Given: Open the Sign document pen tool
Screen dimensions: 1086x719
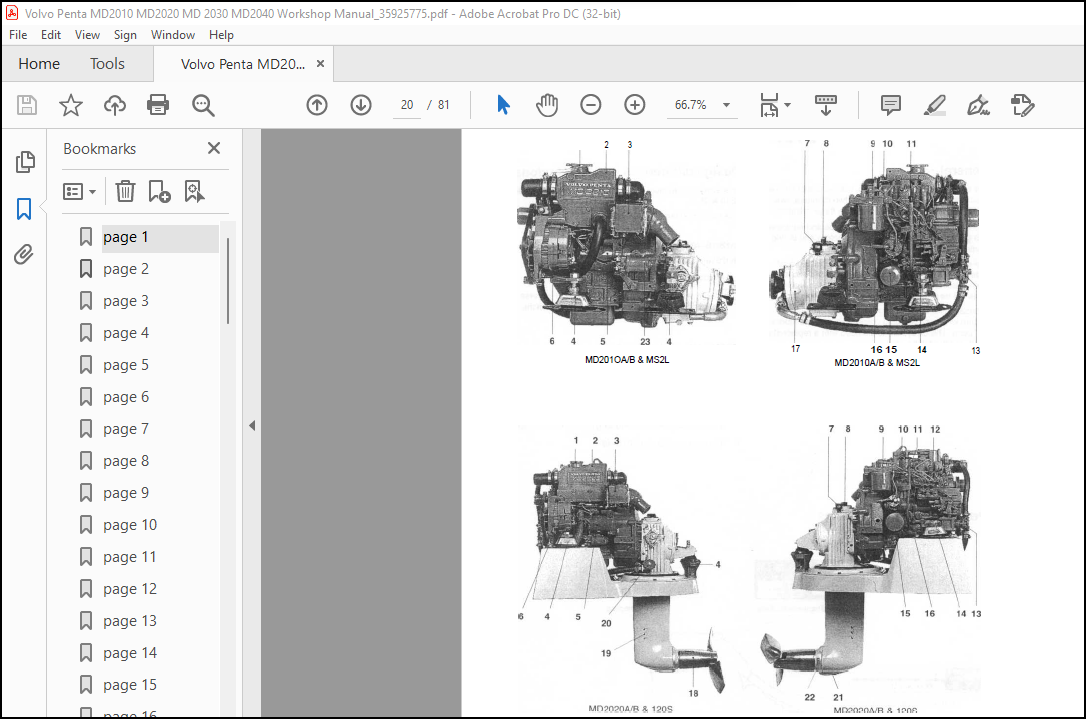Looking at the screenshot, I should click(978, 105).
